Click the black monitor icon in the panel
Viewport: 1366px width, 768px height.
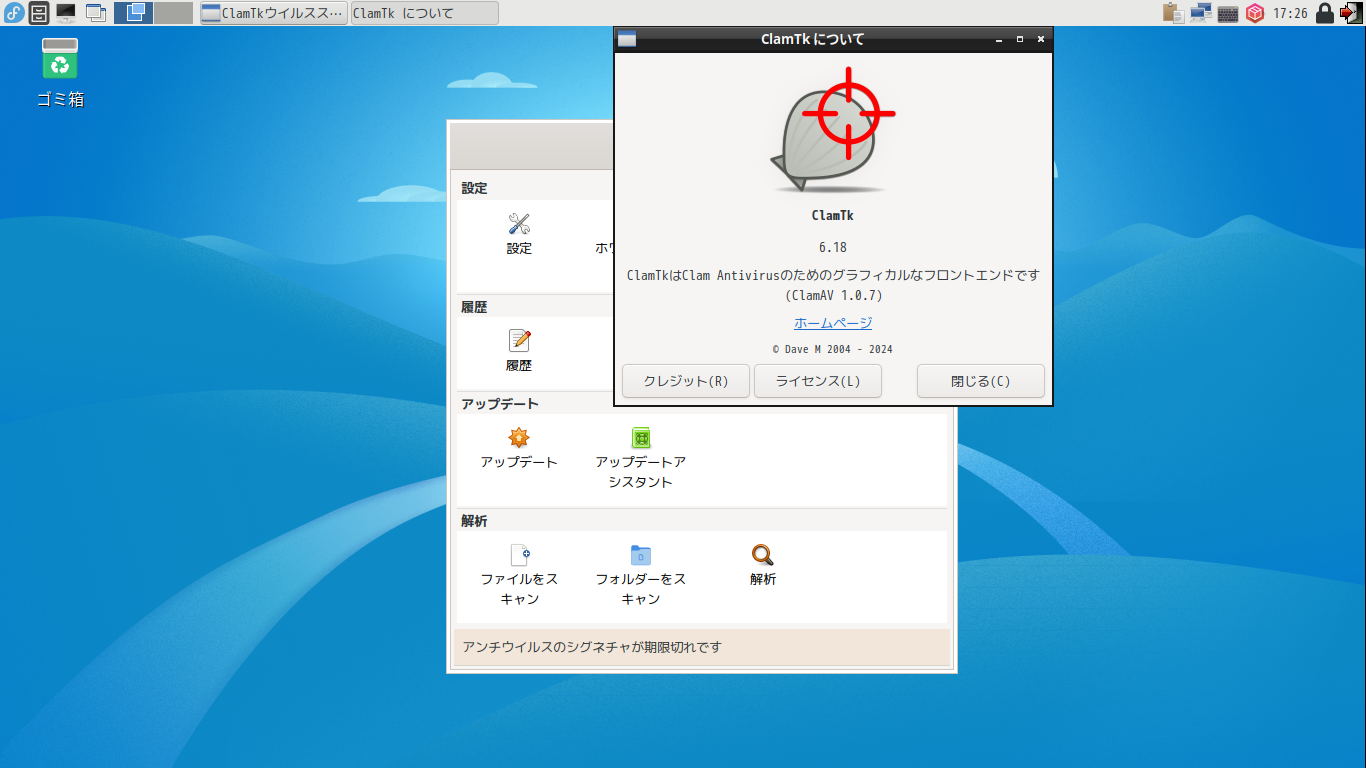66,13
